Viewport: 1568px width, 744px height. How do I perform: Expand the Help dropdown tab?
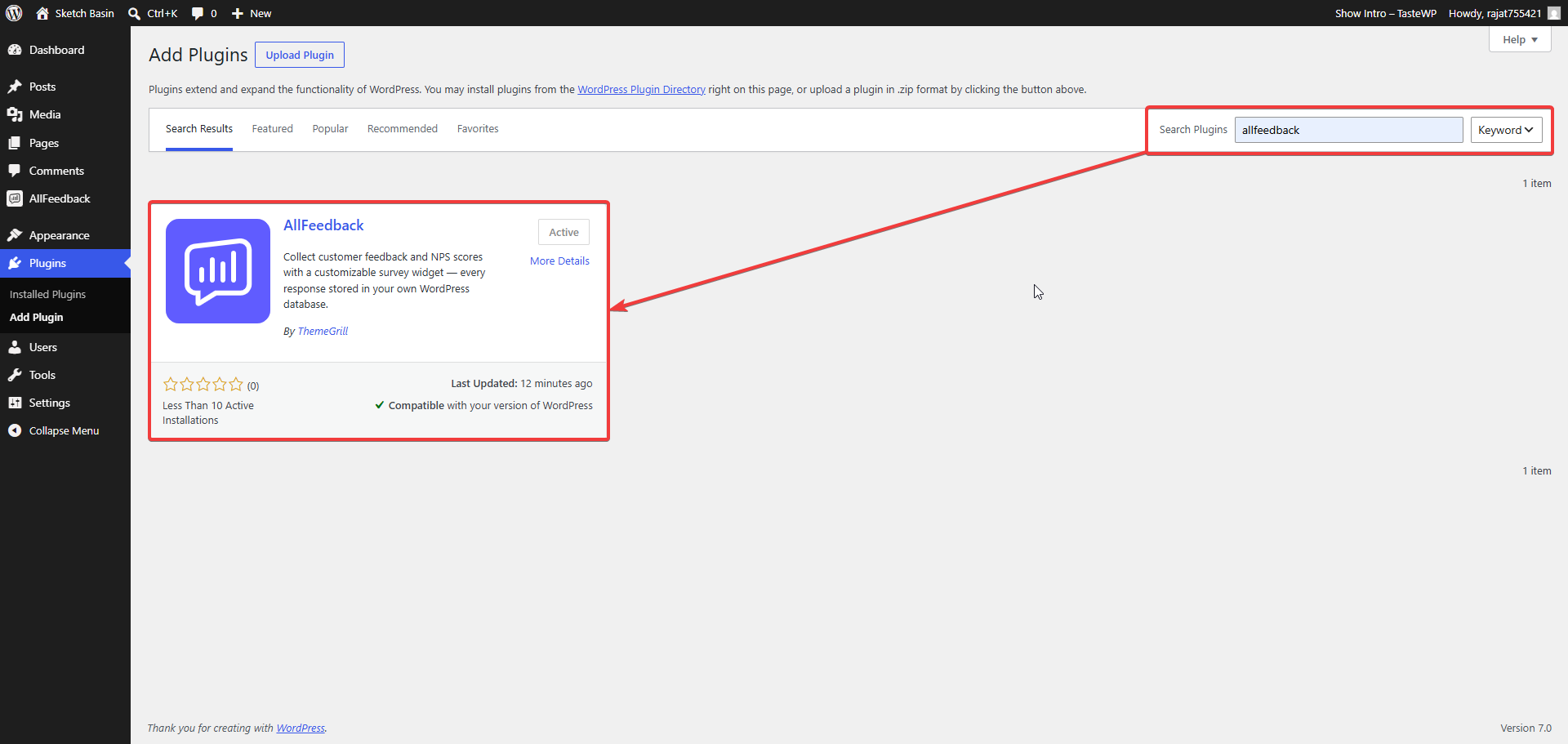(1520, 39)
